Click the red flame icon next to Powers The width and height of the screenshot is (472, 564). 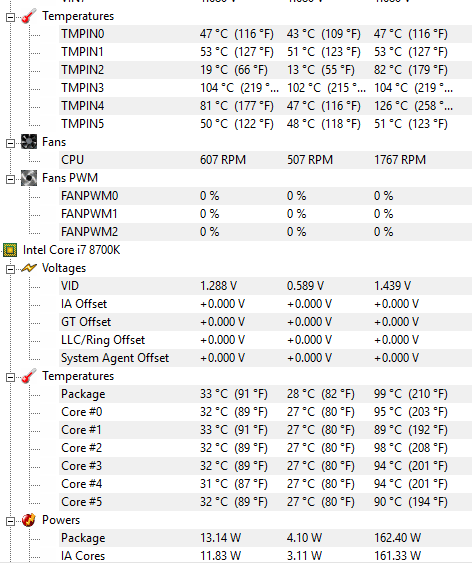29,520
